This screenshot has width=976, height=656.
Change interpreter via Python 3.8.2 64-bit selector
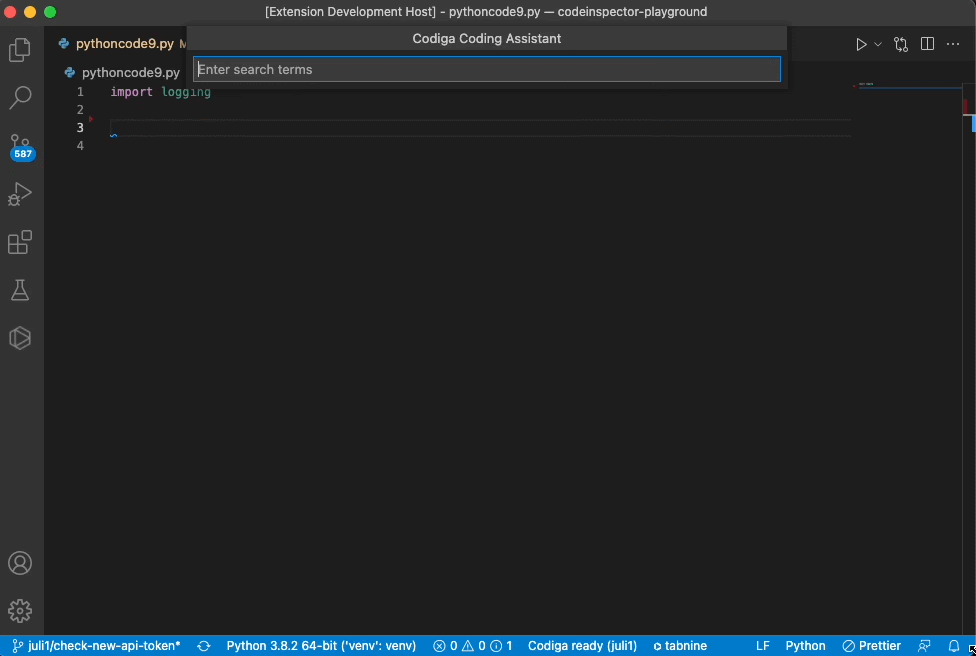pos(320,645)
